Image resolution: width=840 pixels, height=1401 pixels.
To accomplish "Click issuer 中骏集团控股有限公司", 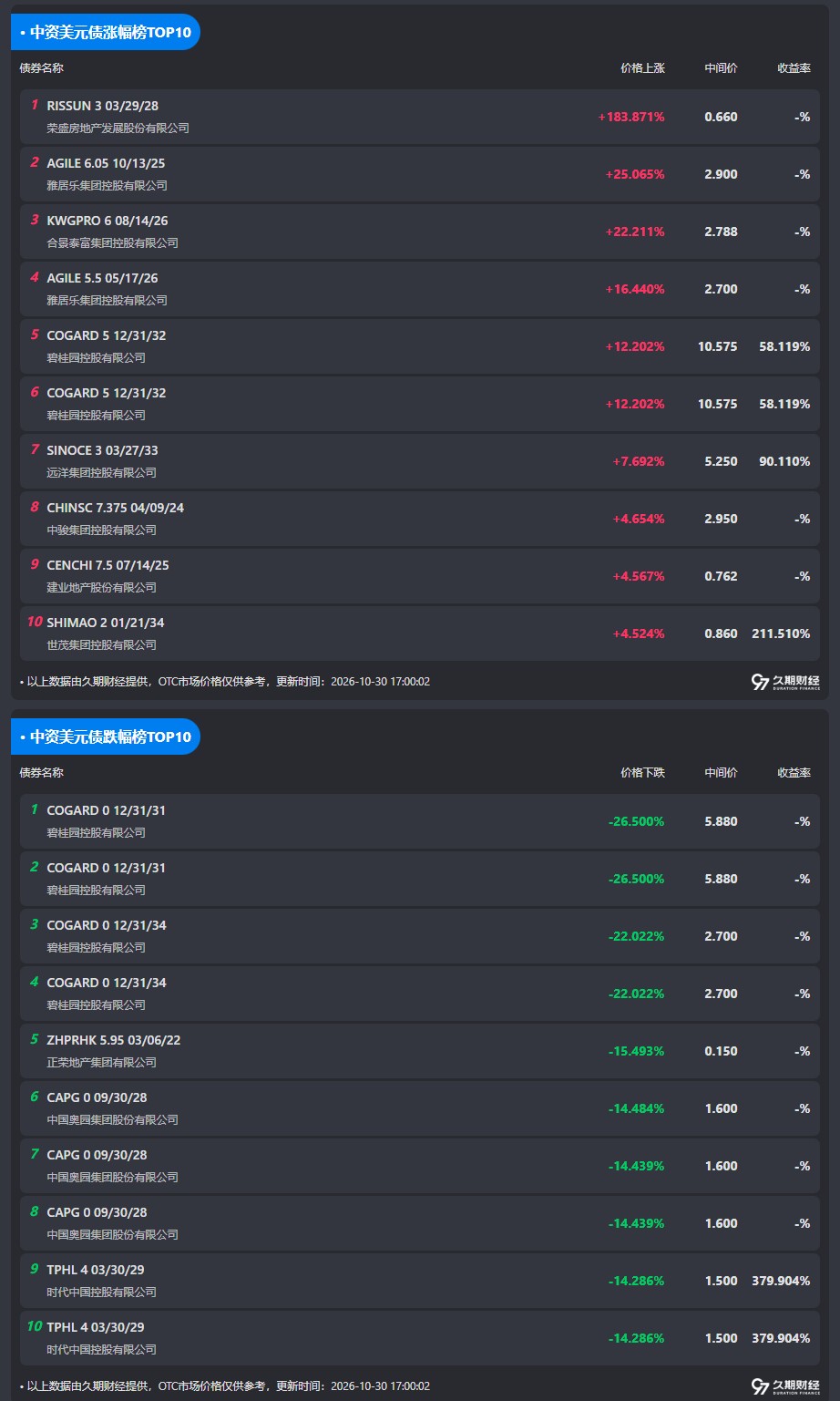I will pyautogui.click(x=102, y=531).
